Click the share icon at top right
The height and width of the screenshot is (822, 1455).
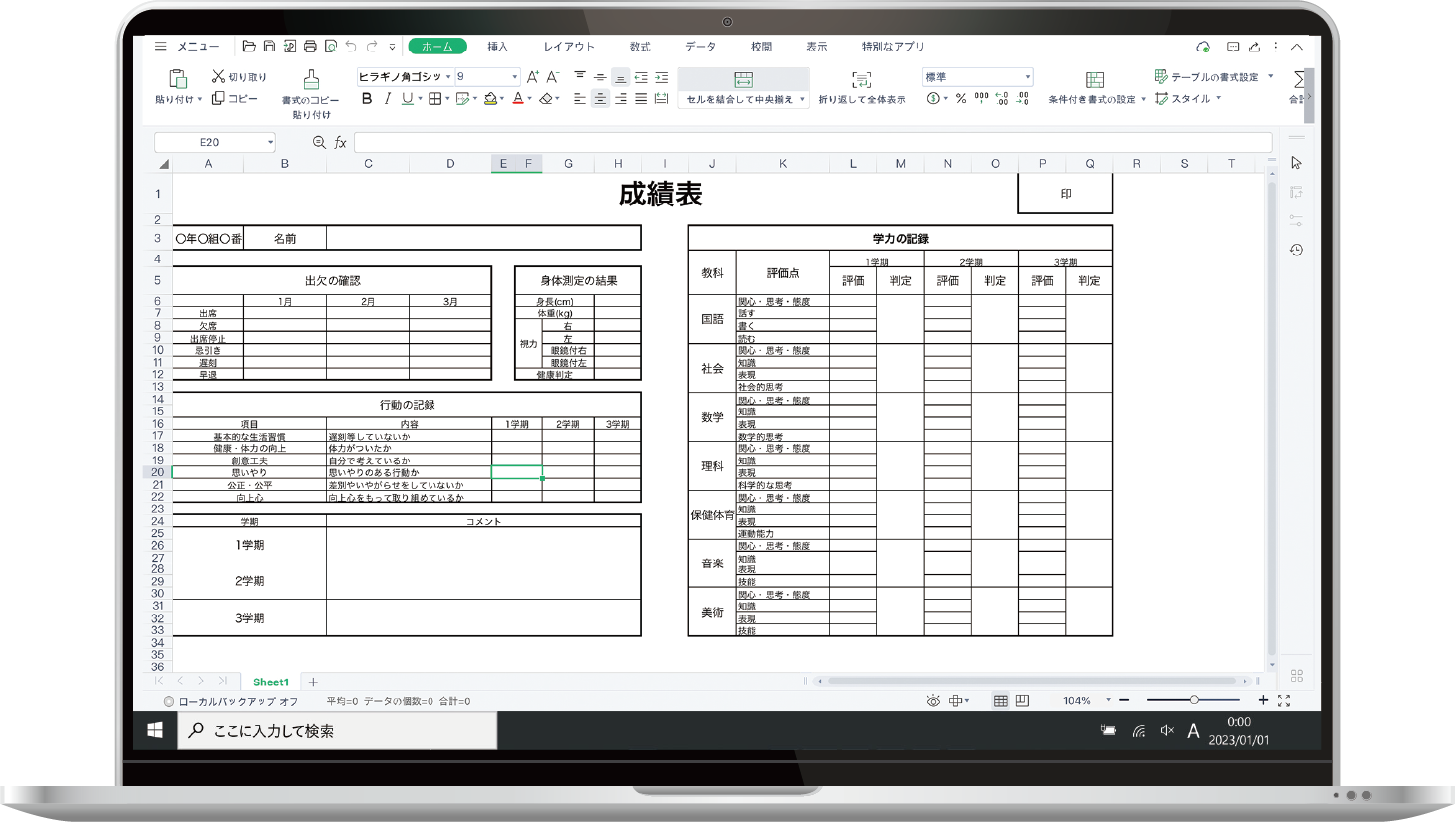tap(1255, 47)
